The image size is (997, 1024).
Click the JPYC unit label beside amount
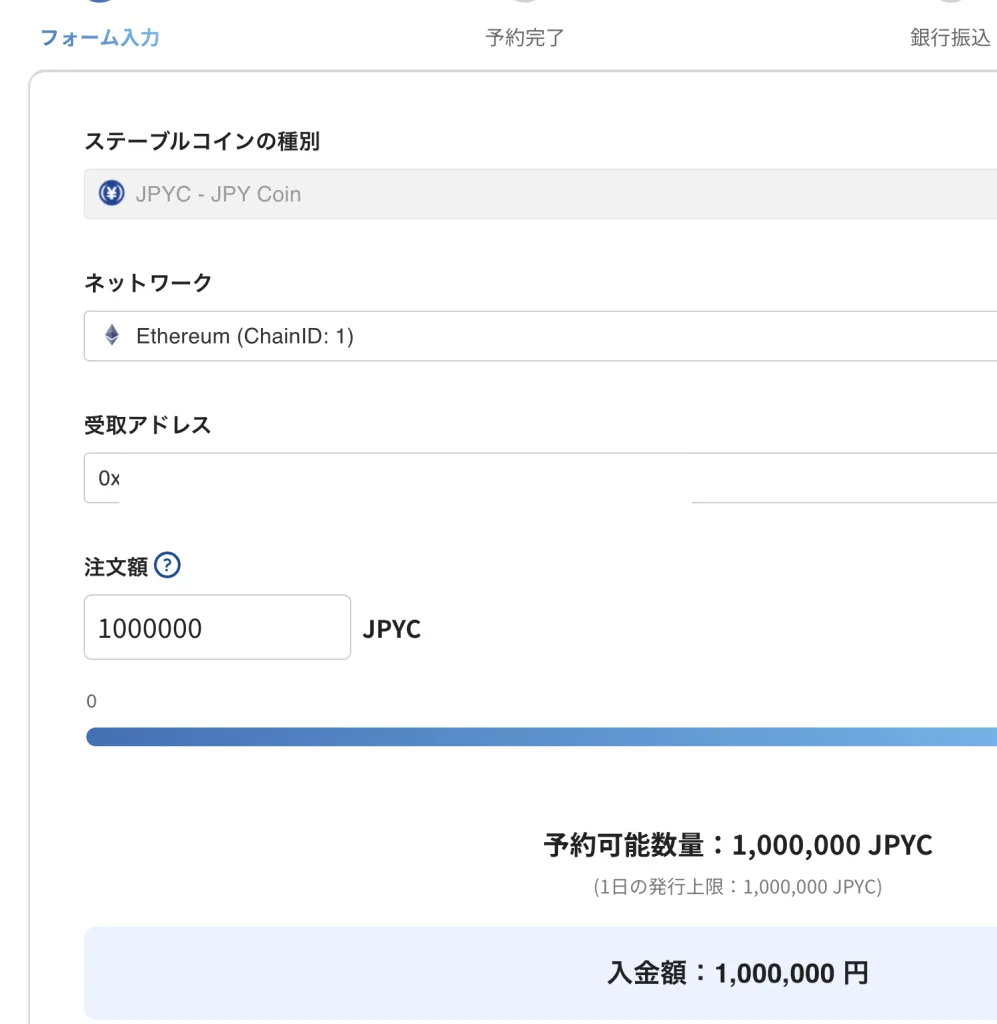(x=392, y=629)
